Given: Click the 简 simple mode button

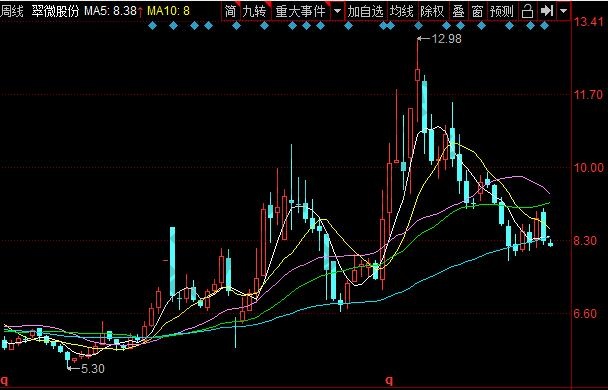Looking at the screenshot, I should (x=230, y=11).
